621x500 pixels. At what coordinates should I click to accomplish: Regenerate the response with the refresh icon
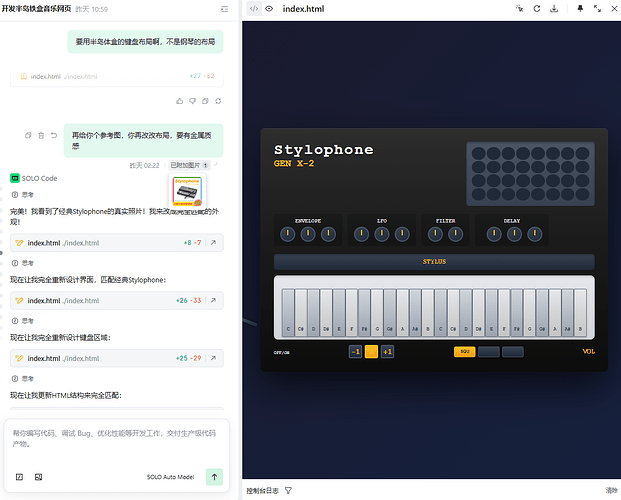(x=218, y=101)
